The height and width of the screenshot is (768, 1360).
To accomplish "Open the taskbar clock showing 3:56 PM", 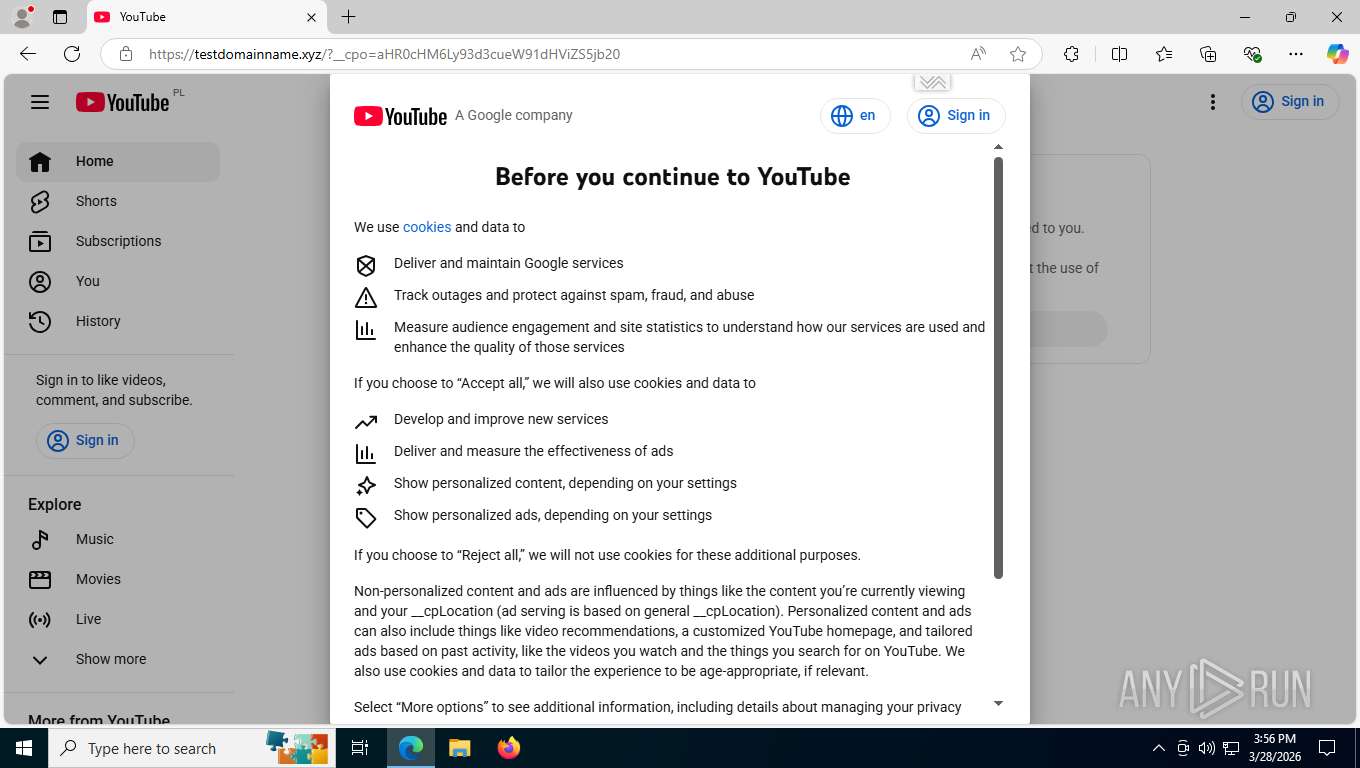I will point(1274,748).
